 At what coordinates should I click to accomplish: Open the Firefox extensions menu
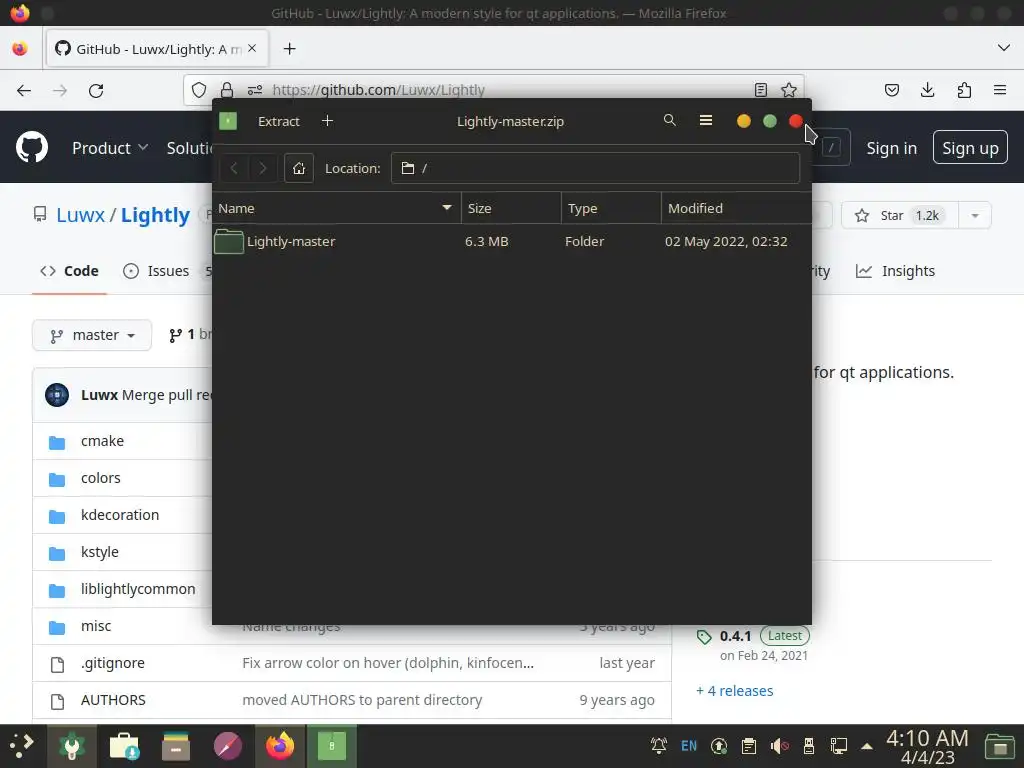(x=964, y=90)
